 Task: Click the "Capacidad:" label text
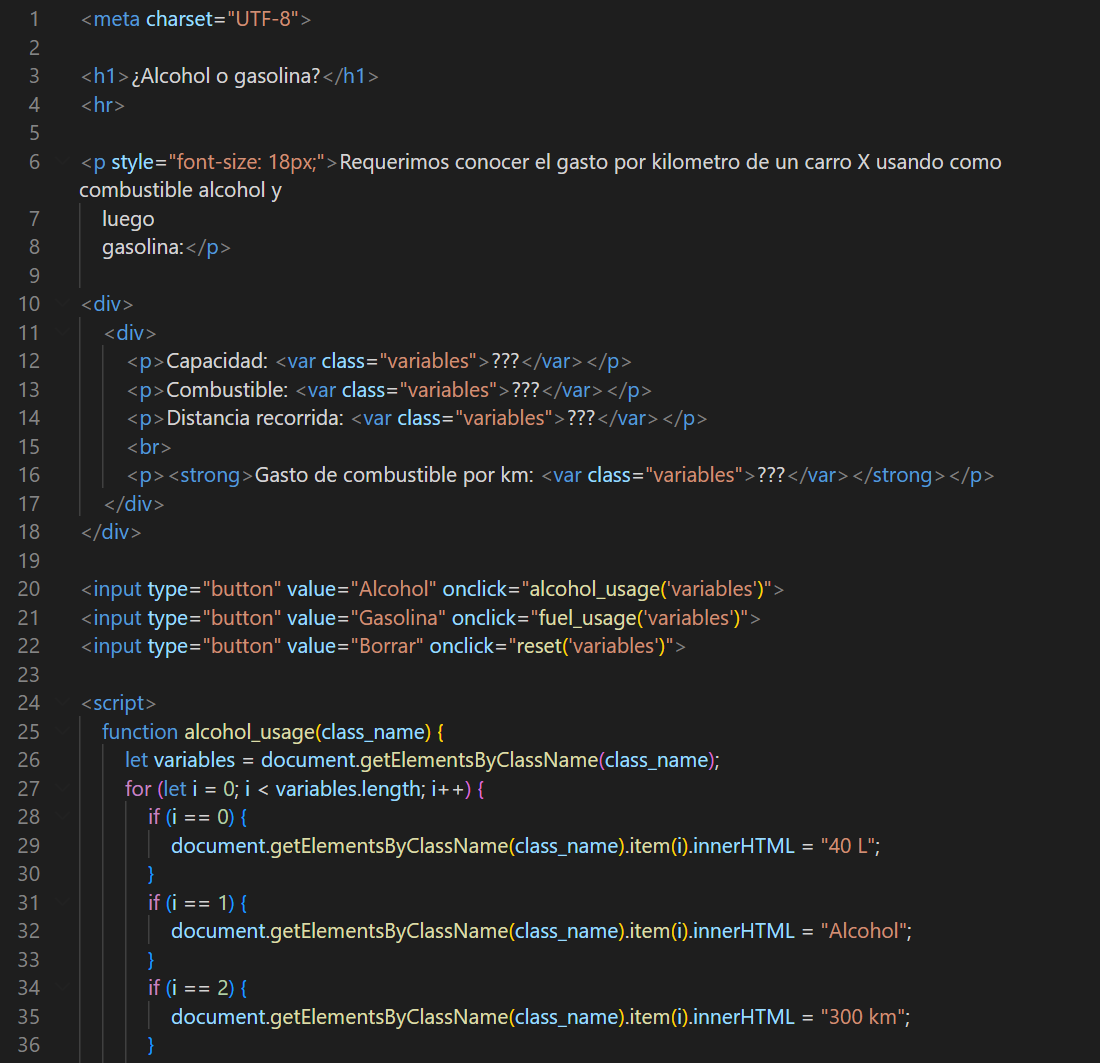(217, 361)
